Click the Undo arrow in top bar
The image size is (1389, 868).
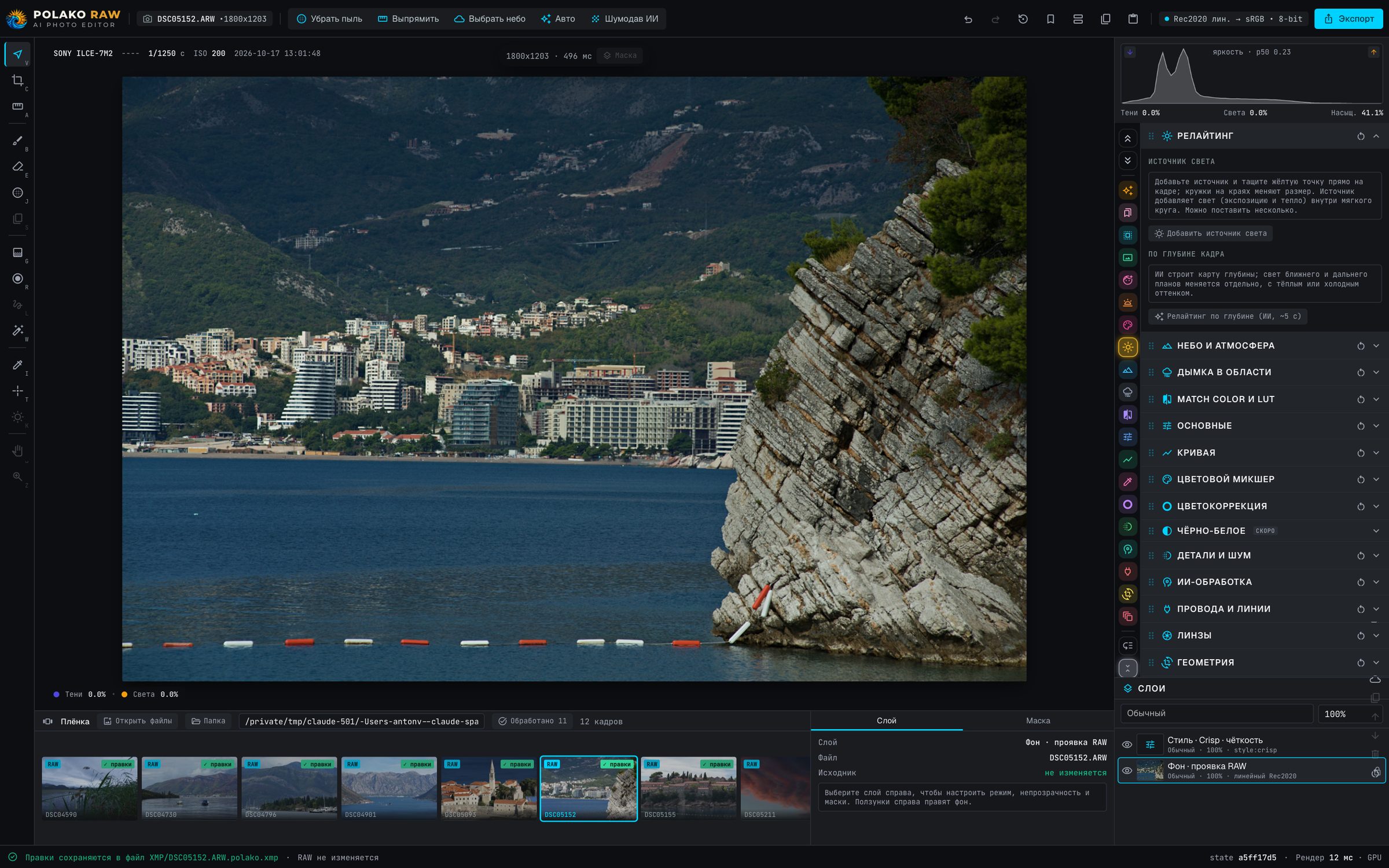click(968, 19)
